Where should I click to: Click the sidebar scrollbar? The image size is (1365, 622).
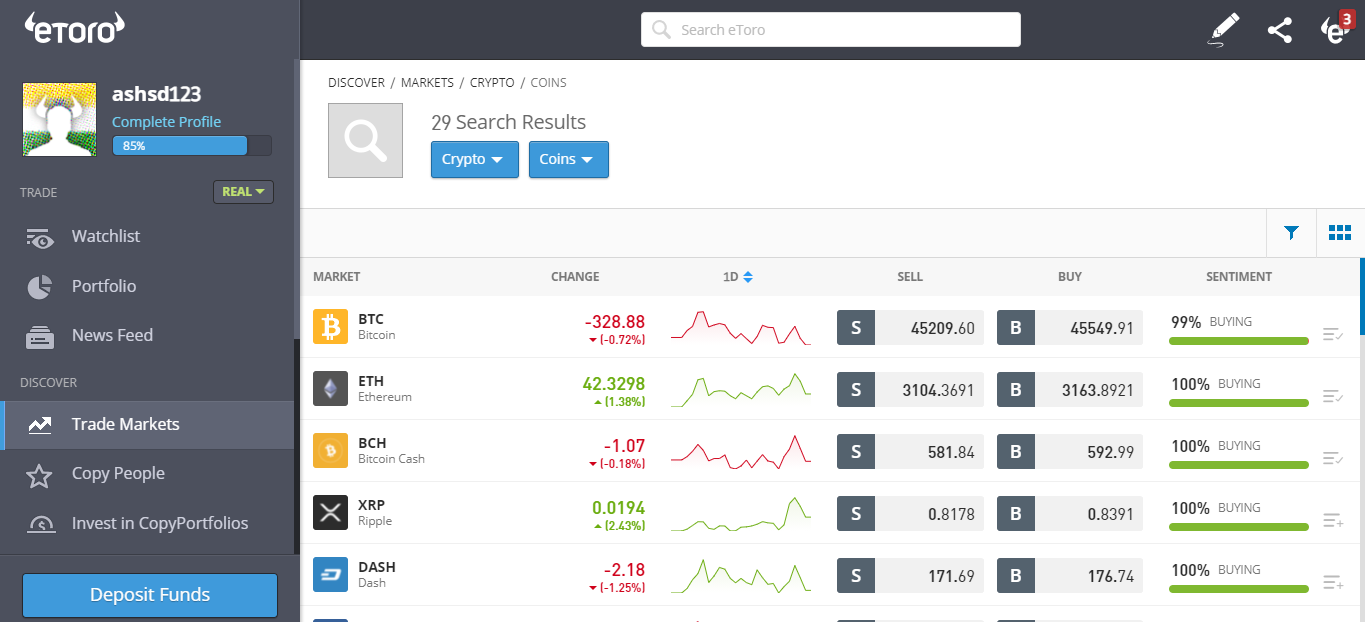pyautogui.click(x=296, y=445)
